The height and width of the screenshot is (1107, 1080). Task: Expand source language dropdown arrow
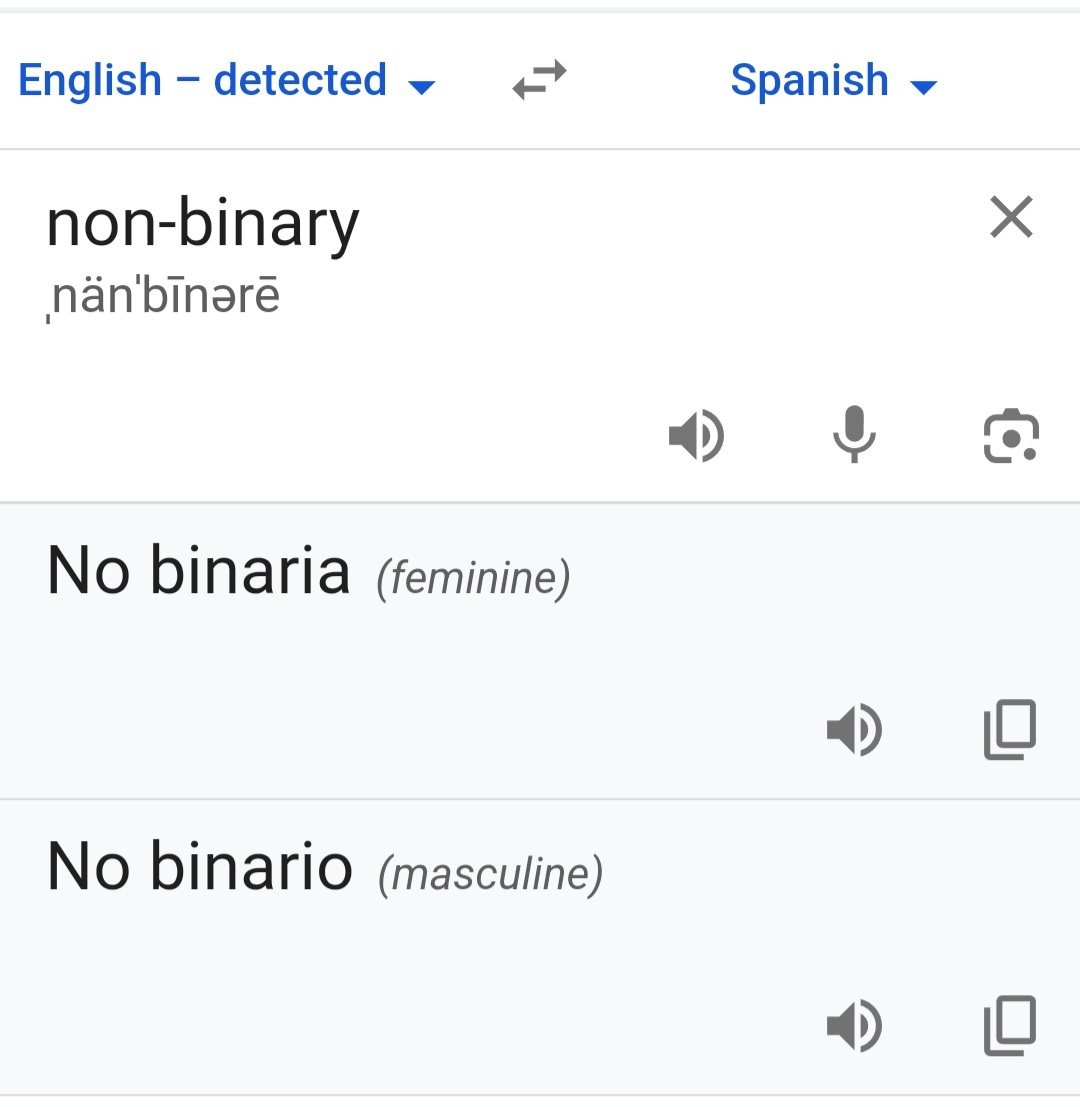(x=423, y=87)
